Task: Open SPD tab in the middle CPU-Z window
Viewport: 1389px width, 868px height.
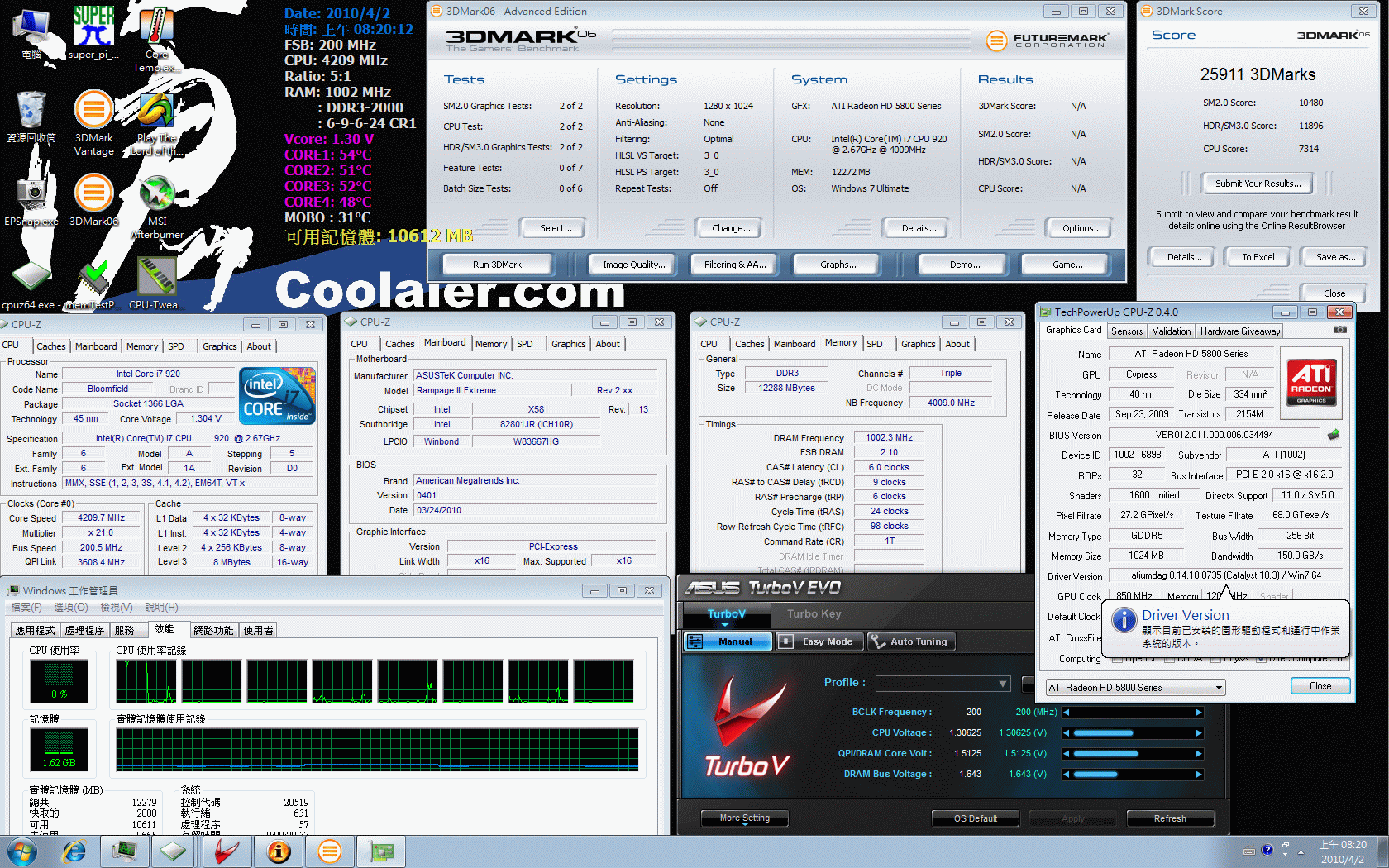Action: 525,344
